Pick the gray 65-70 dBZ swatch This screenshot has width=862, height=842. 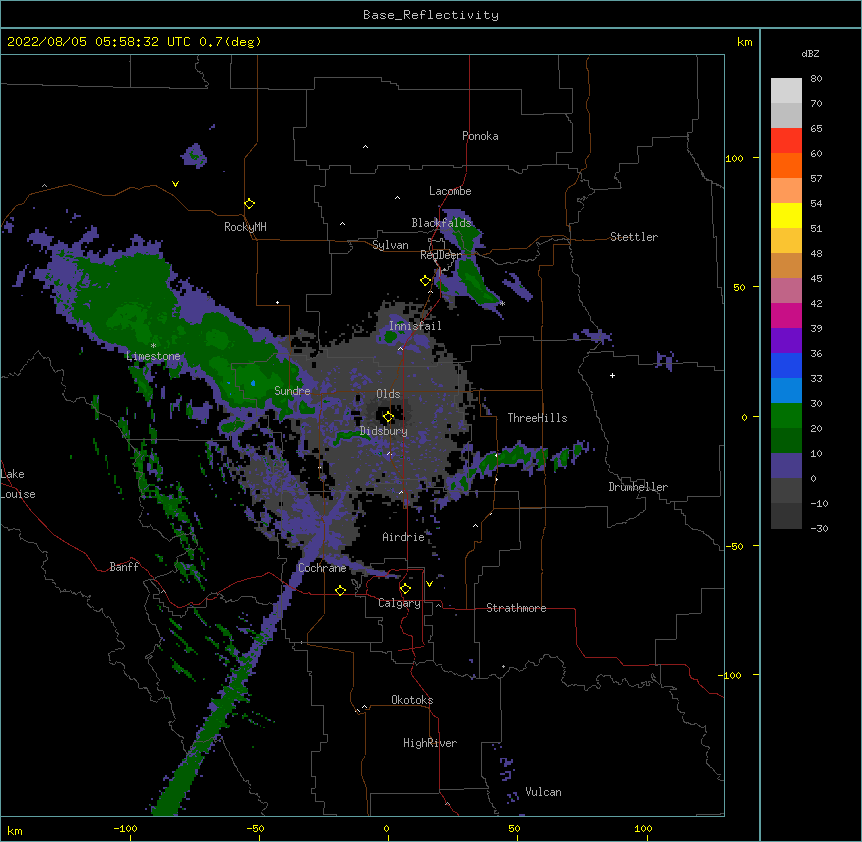(x=786, y=115)
